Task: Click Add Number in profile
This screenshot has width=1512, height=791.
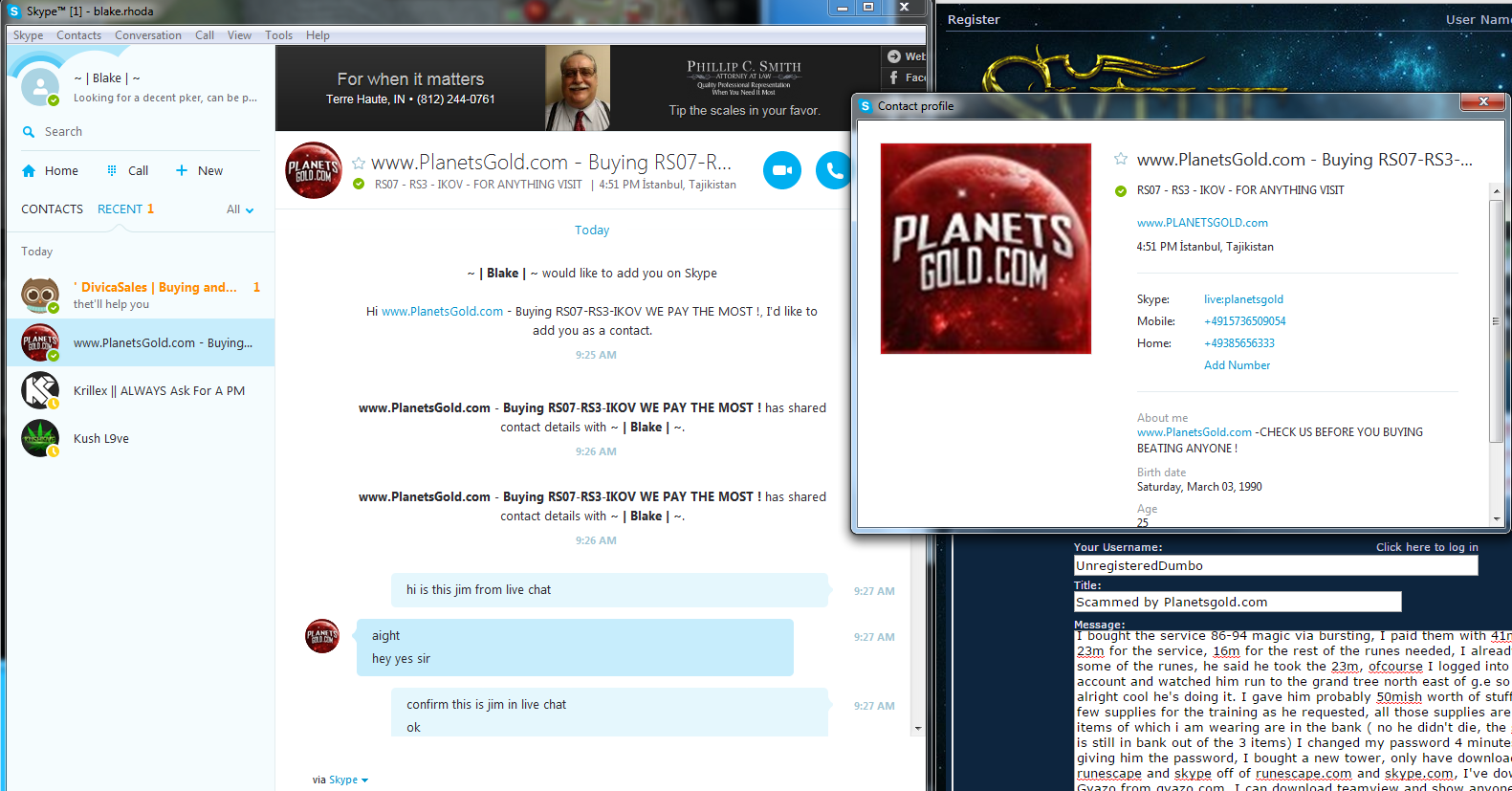Action: click(x=1238, y=365)
